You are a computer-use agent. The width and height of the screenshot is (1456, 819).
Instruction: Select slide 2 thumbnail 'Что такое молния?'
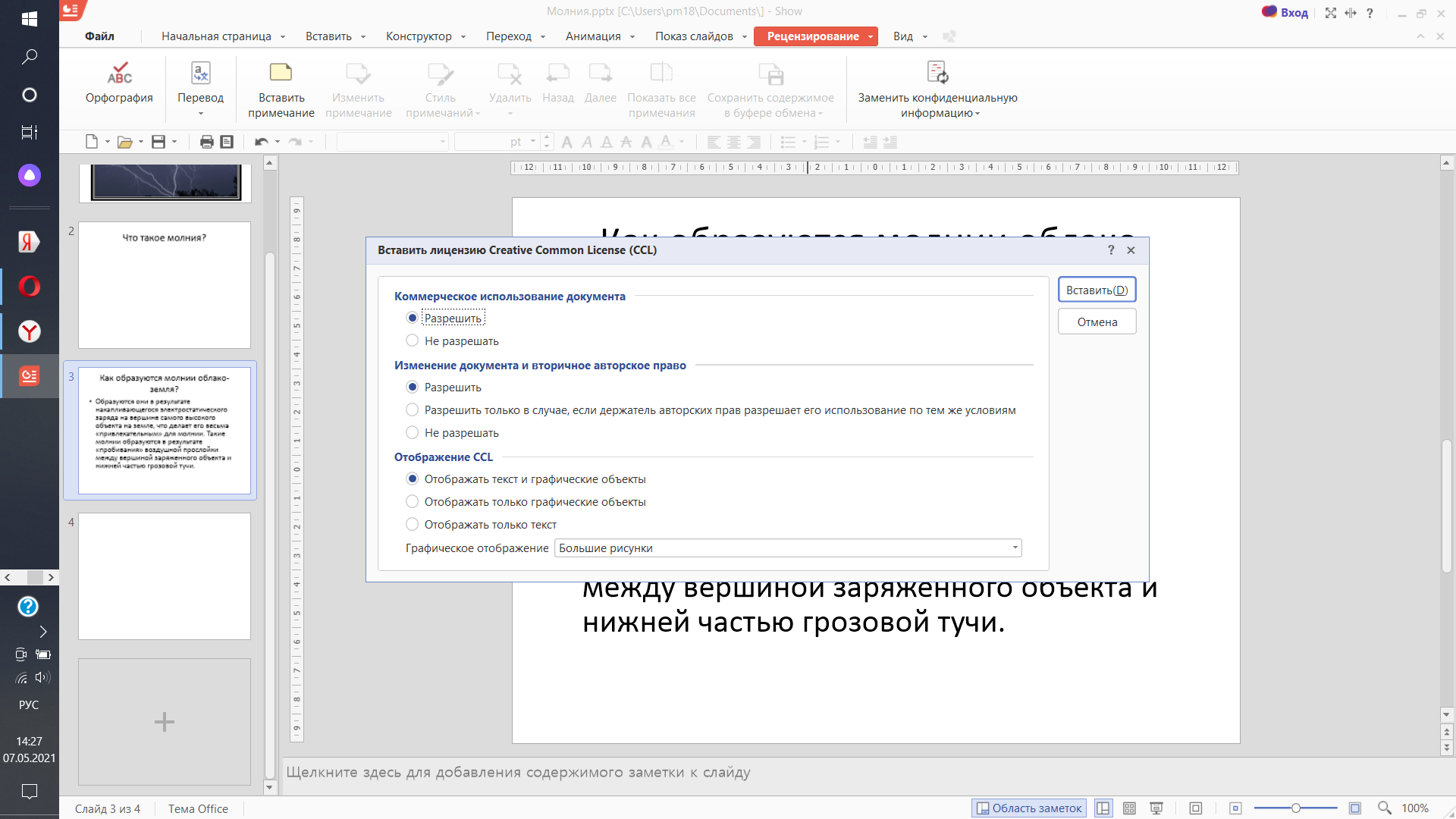(x=165, y=285)
